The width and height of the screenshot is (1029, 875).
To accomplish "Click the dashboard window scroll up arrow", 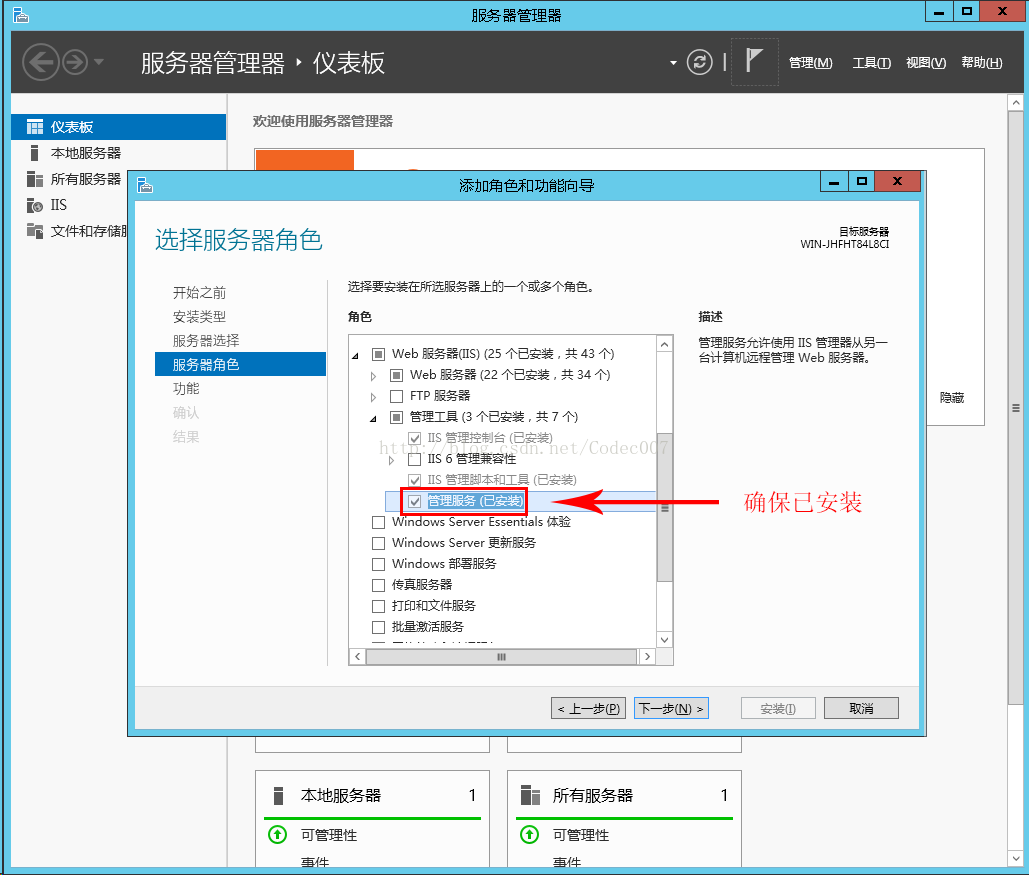I will coord(1016,102).
